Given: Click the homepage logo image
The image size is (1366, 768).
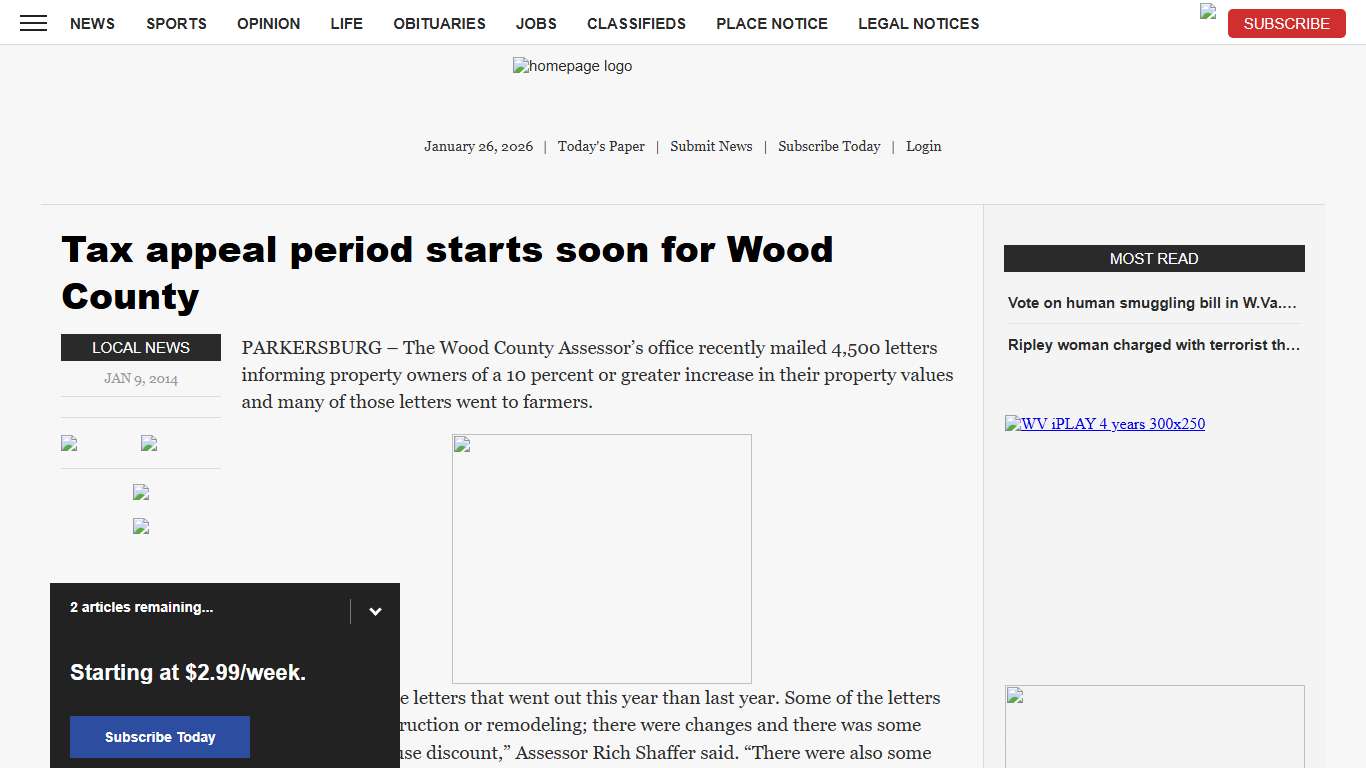Looking at the screenshot, I should pyautogui.click(x=572, y=66).
